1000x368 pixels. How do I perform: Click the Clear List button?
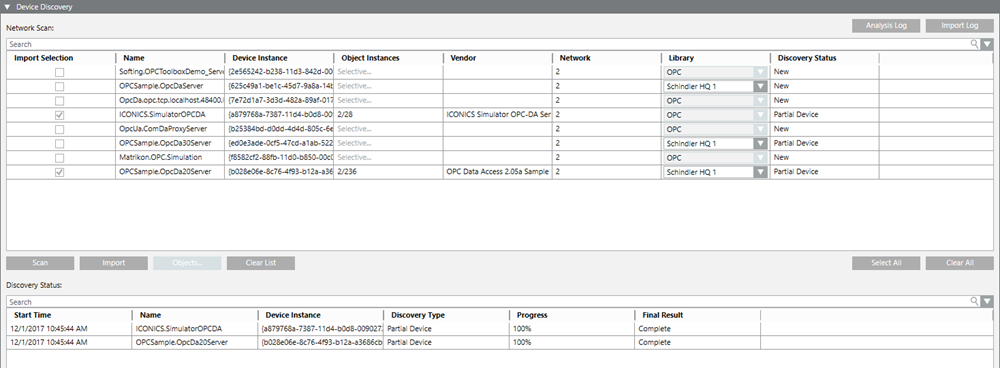click(261, 263)
